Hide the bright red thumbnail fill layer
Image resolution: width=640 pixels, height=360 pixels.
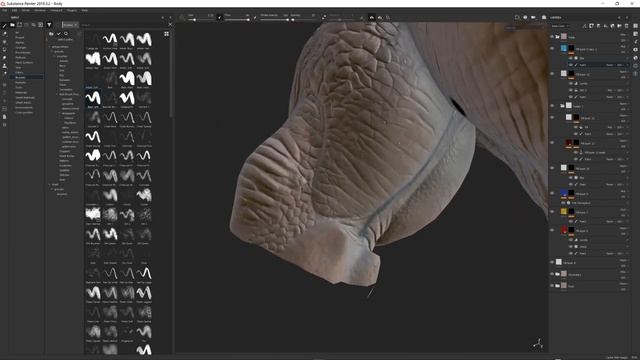point(552,230)
